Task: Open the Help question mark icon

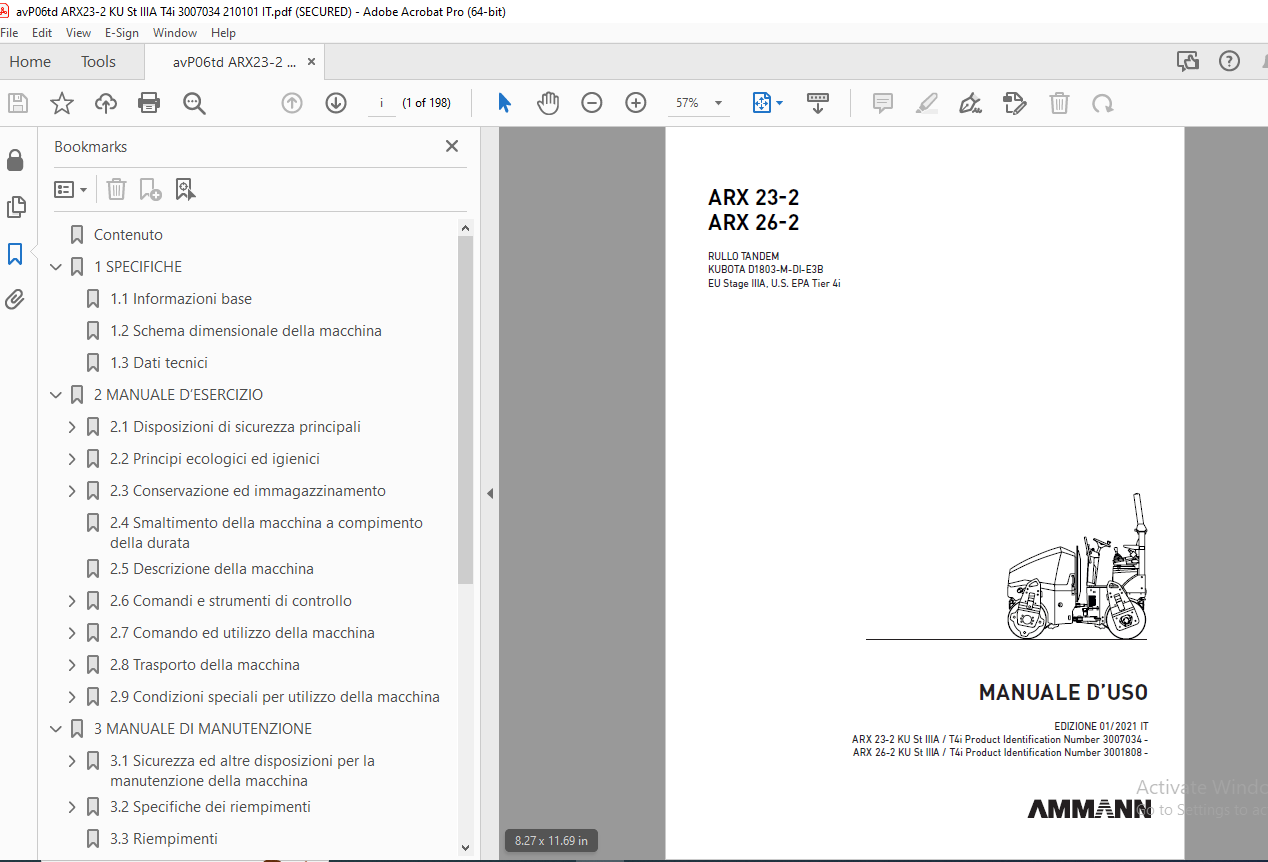Action: point(1229,61)
